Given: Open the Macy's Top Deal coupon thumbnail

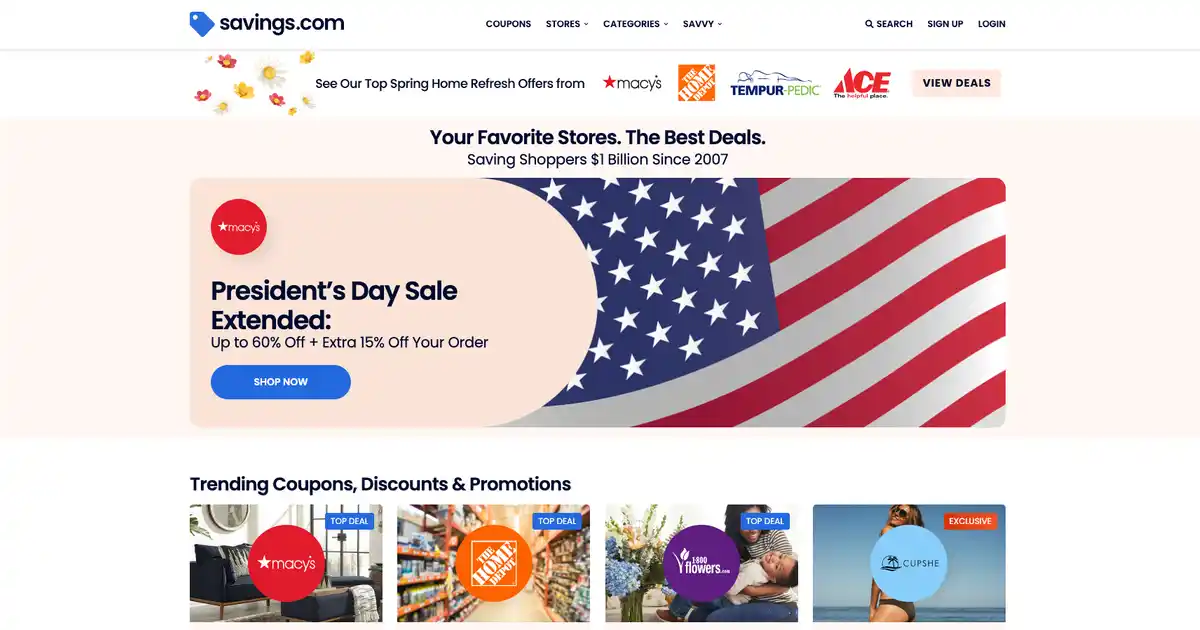Looking at the screenshot, I should [x=286, y=563].
